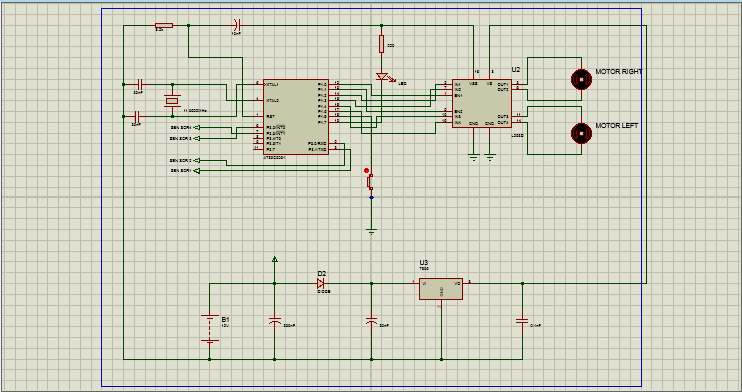The width and height of the screenshot is (742, 392).
Task: Select the topmost SENSOR input terminal
Action: click(197, 127)
